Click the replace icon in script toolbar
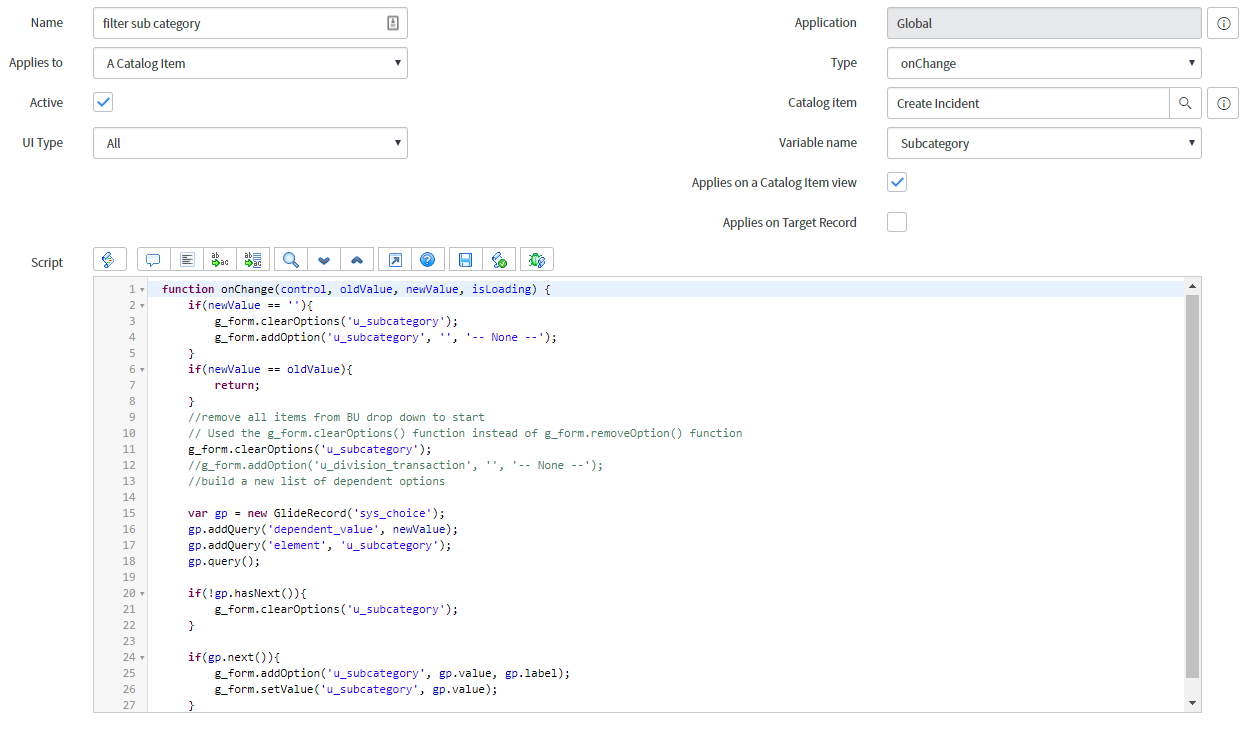This screenshot has width=1256, height=737. coord(221,260)
